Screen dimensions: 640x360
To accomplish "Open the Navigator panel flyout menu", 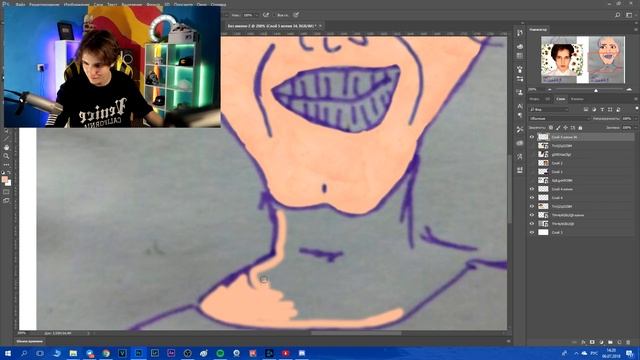I will click(636, 29).
